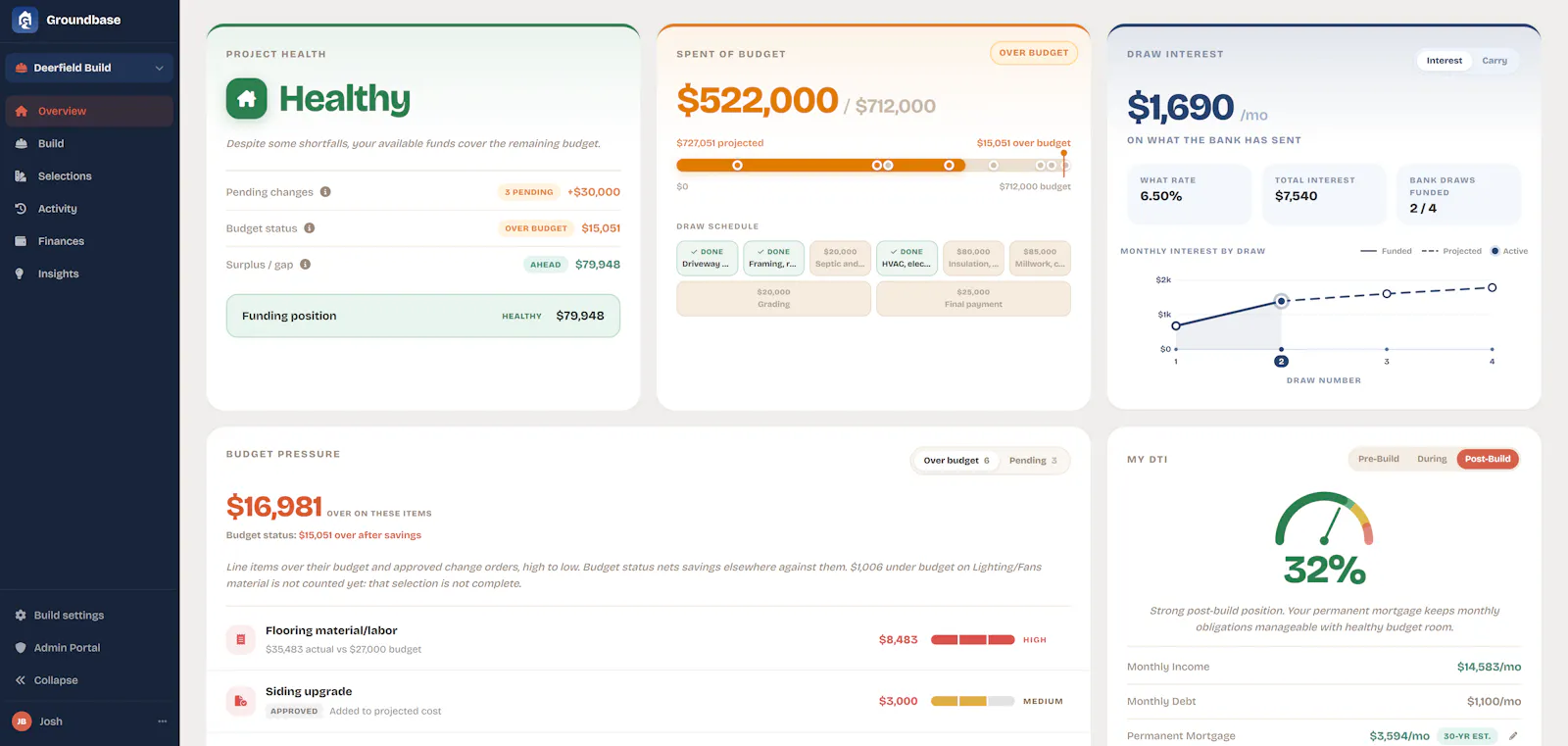Switch to the Over budget tab

click(956, 461)
